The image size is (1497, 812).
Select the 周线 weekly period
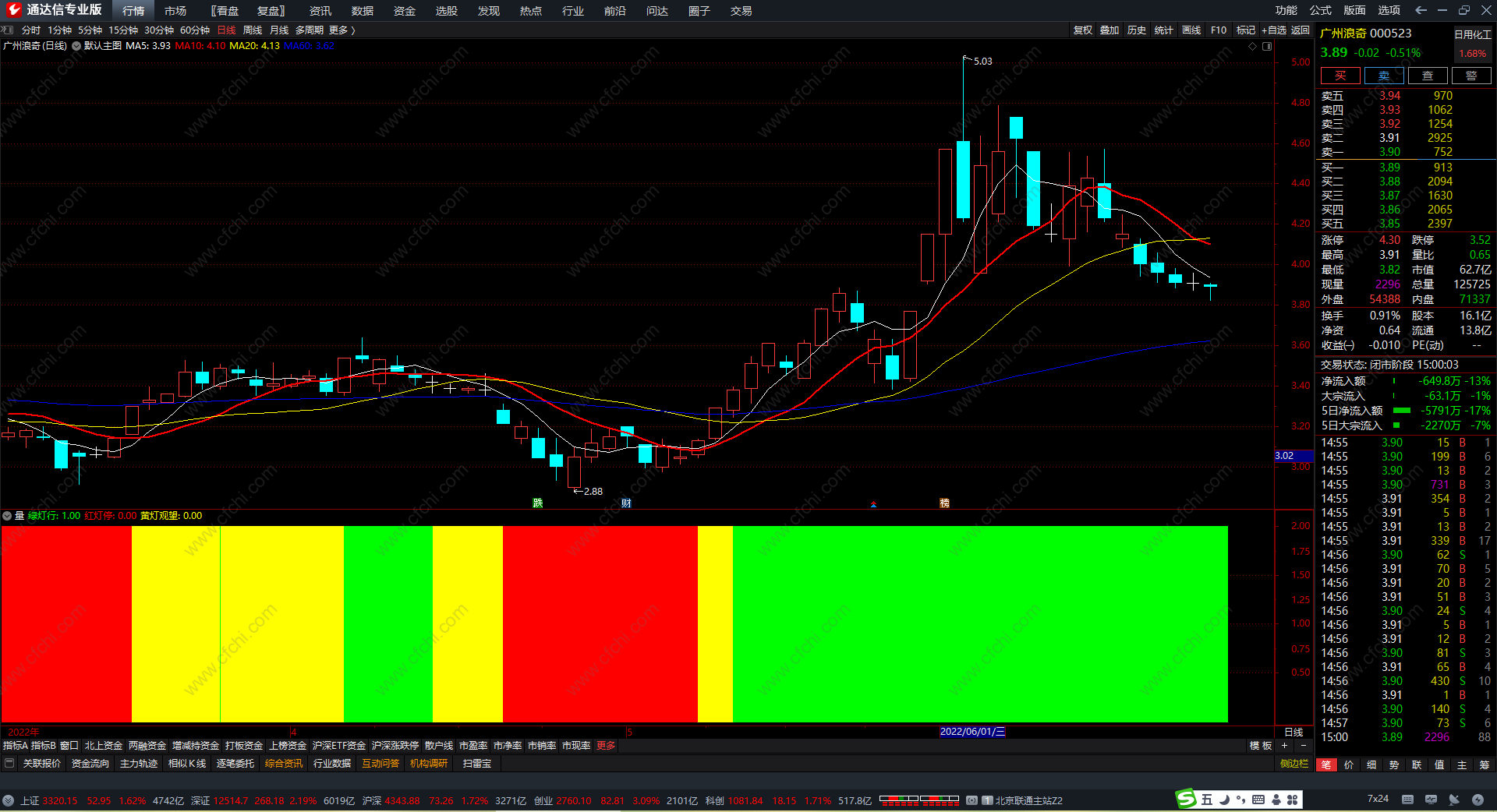coord(253,30)
